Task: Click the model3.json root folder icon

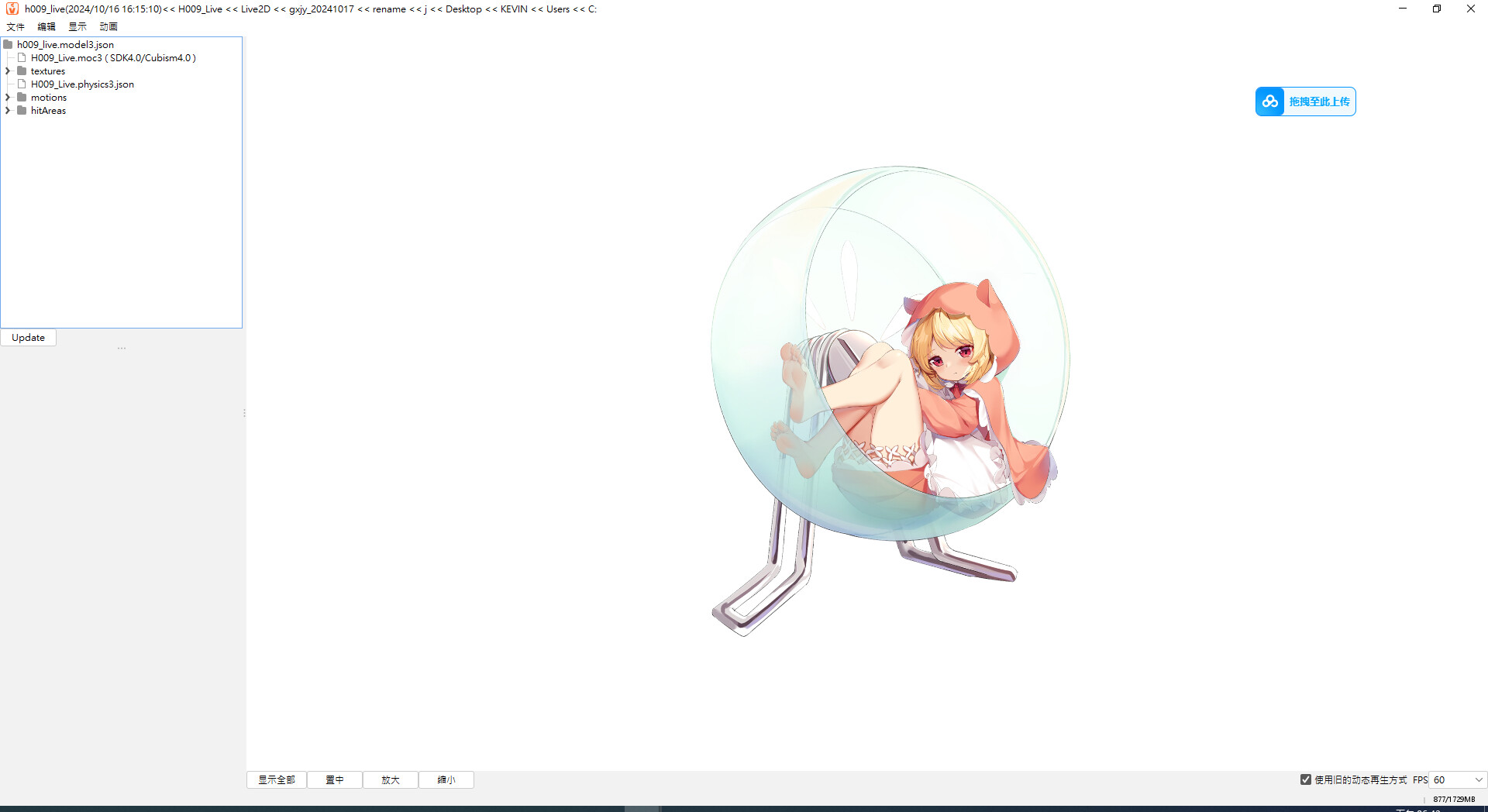Action: pos(8,45)
